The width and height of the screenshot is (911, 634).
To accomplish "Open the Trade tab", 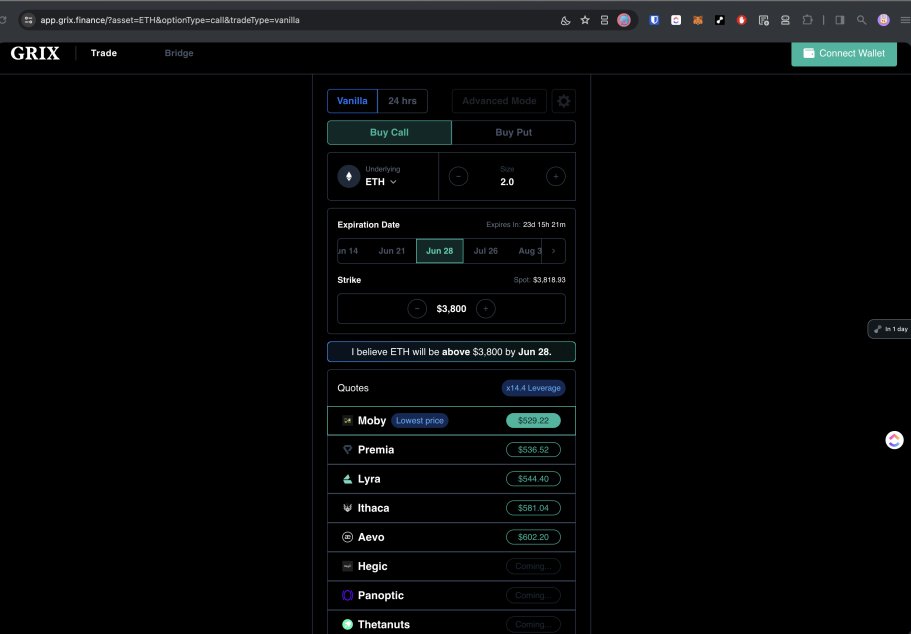I will 104,53.
